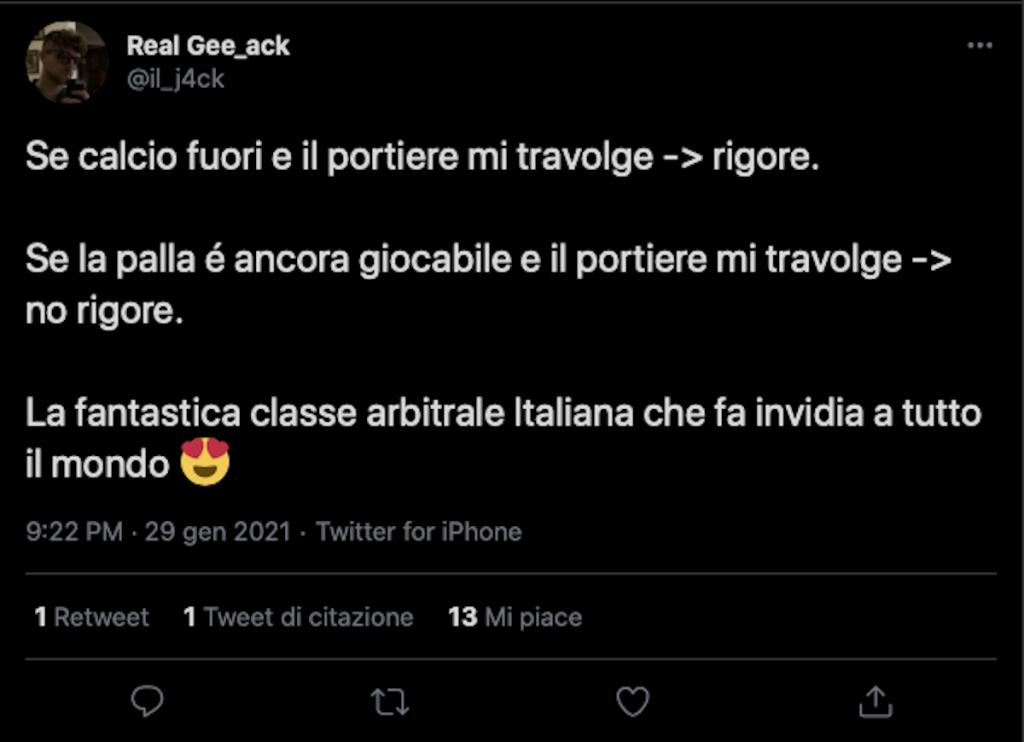Open the author's profile picture
This screenshot has height=742, width=1024.
66,62
